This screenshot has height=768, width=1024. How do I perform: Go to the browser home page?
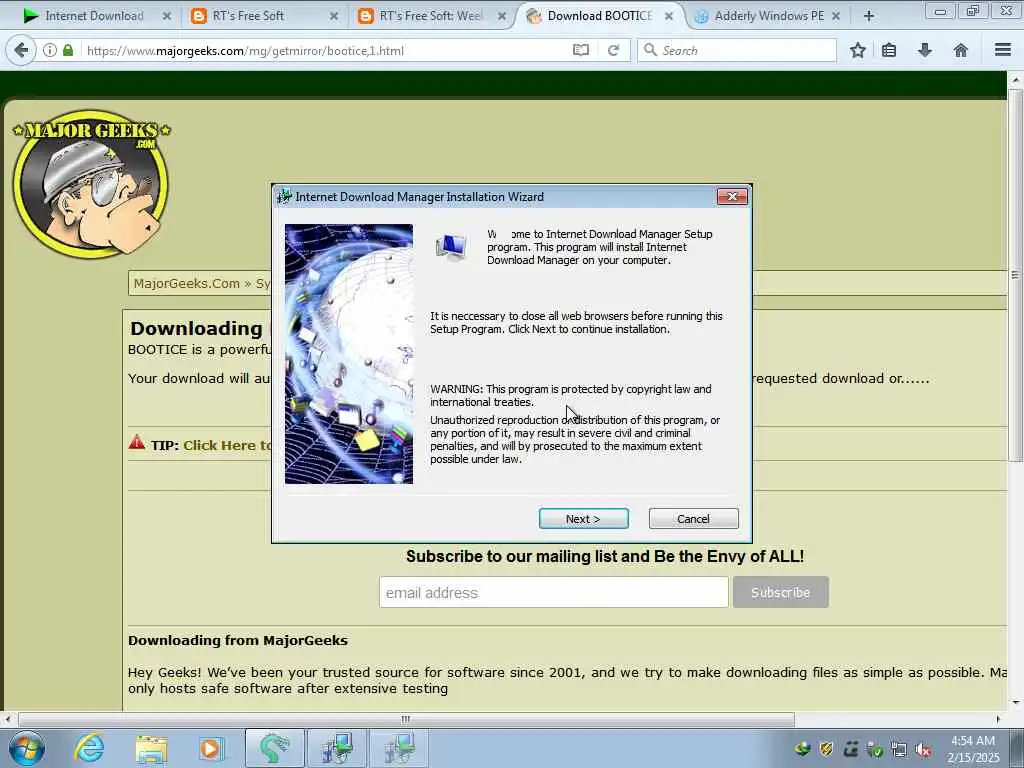pyautogui.click(x=961, y=50)
